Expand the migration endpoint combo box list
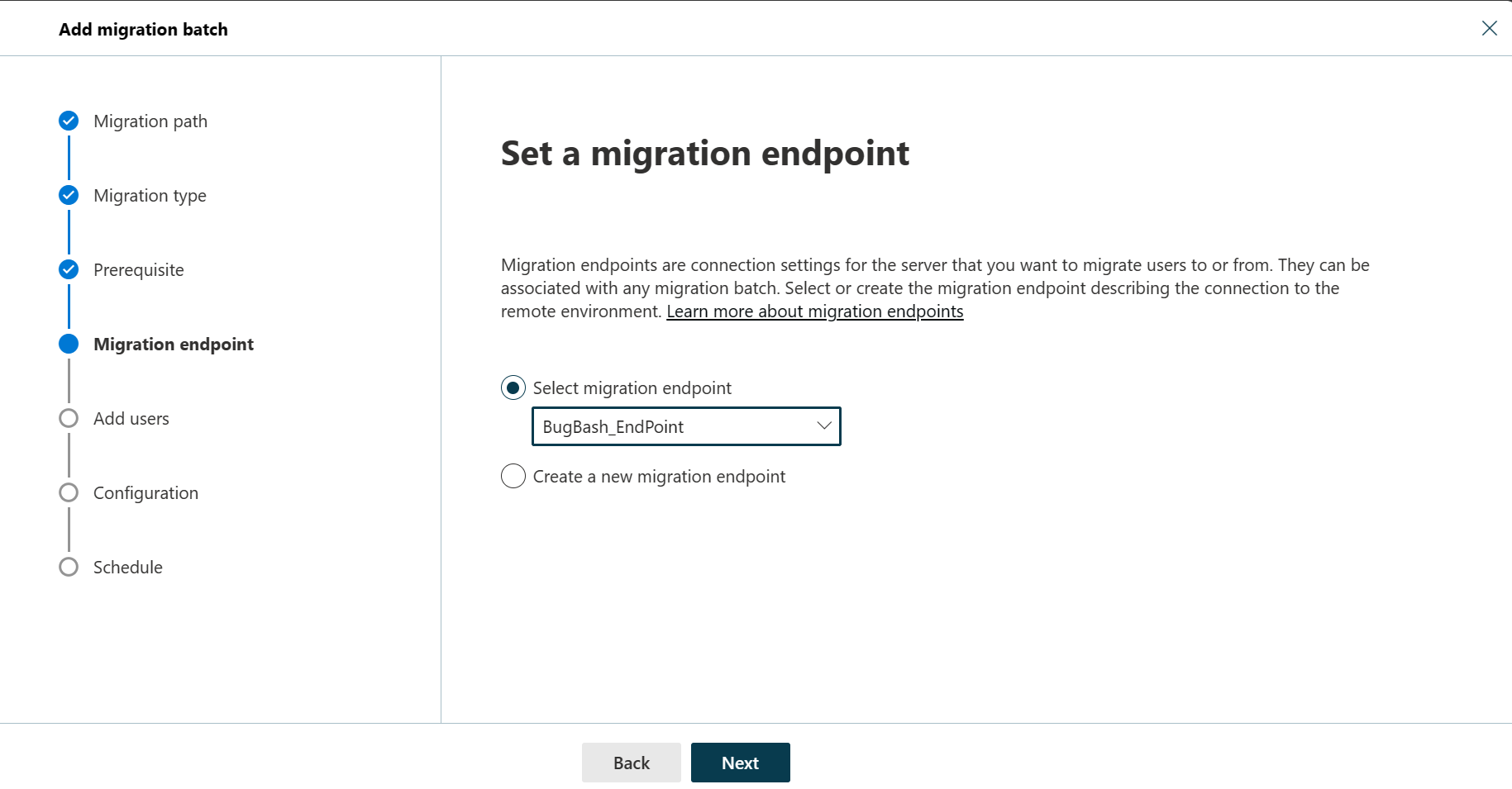 [685, 426]
